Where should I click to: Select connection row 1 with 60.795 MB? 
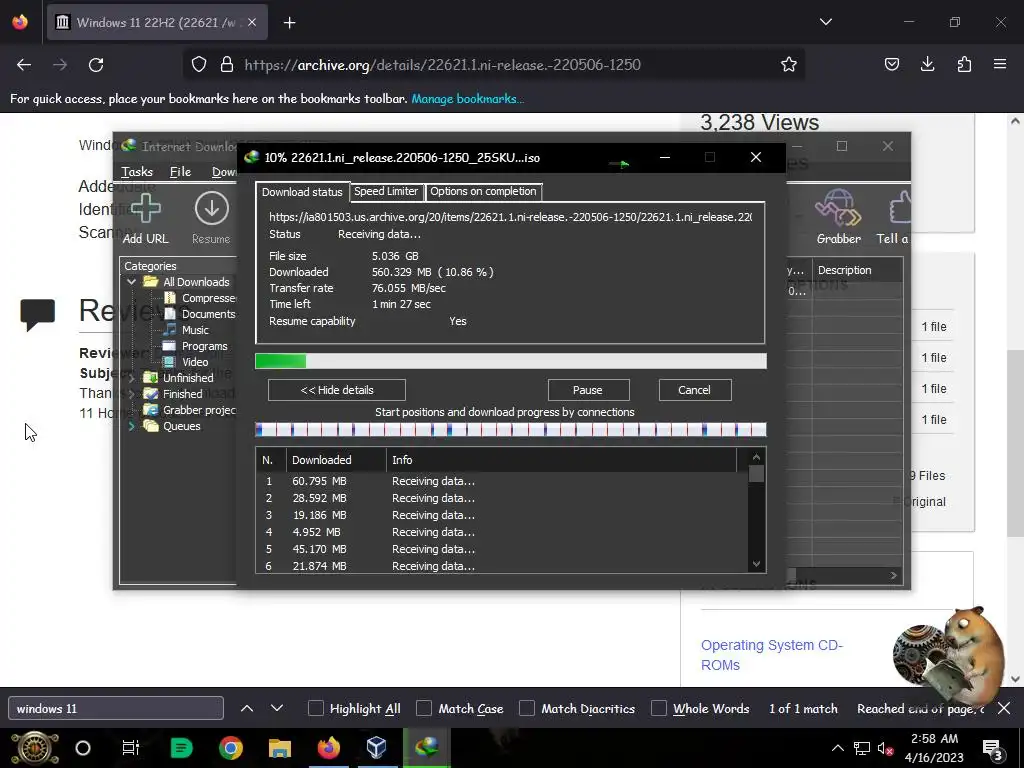click(x=502, y=481)
